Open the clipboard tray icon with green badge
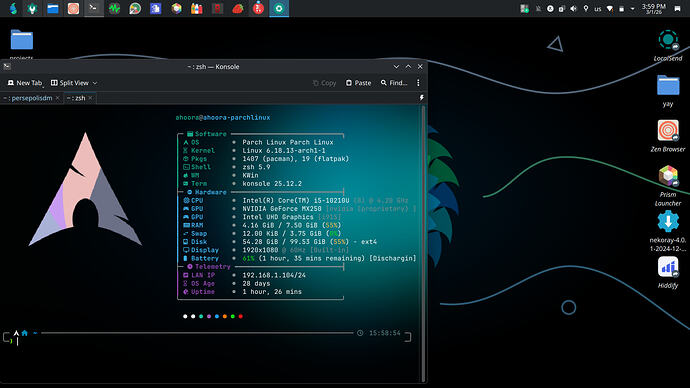This screenshot has width=690, height=388. (x=524, y=8)
